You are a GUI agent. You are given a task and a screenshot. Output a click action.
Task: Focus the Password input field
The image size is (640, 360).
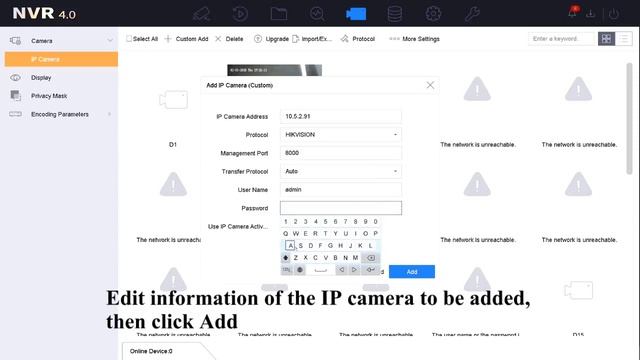point(341,208)
